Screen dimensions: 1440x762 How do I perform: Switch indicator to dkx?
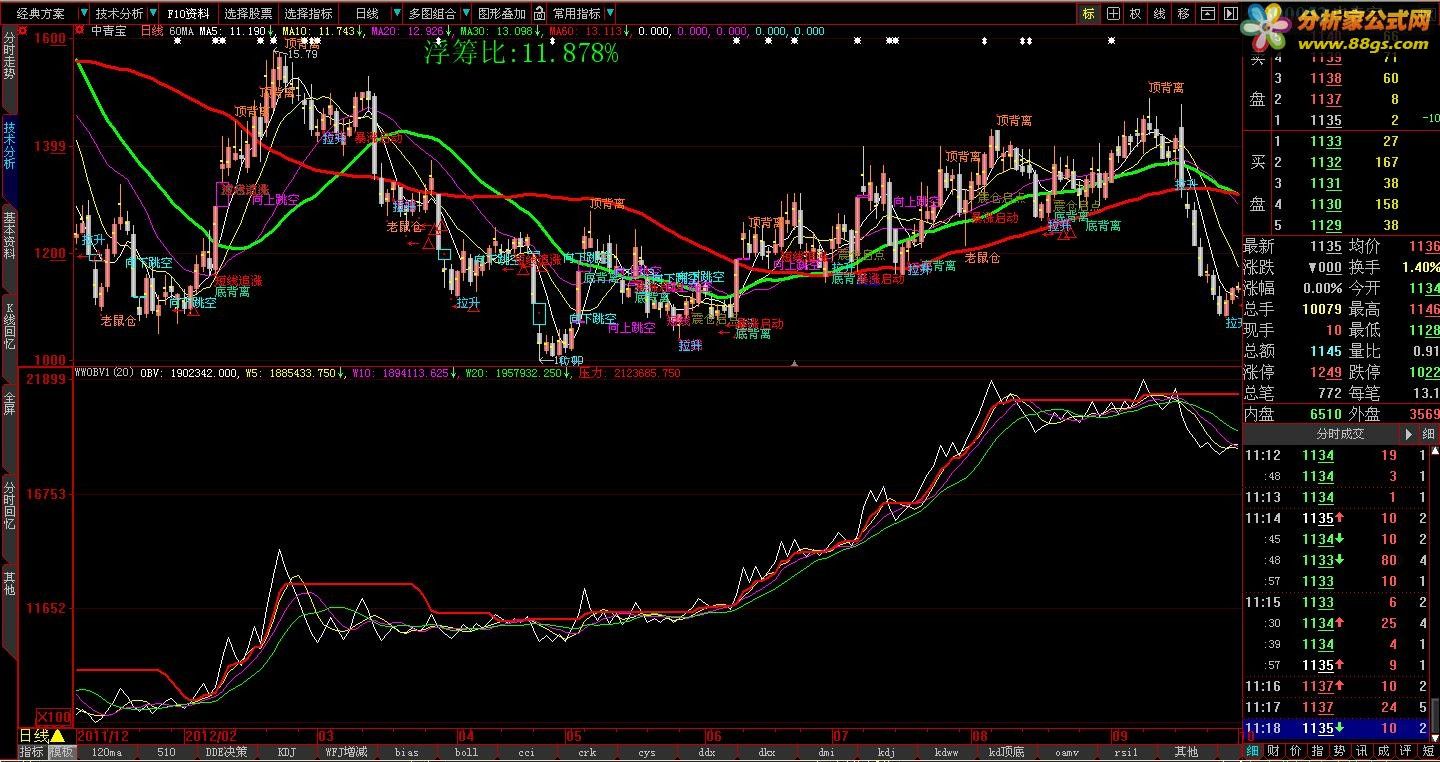[766, 752]
